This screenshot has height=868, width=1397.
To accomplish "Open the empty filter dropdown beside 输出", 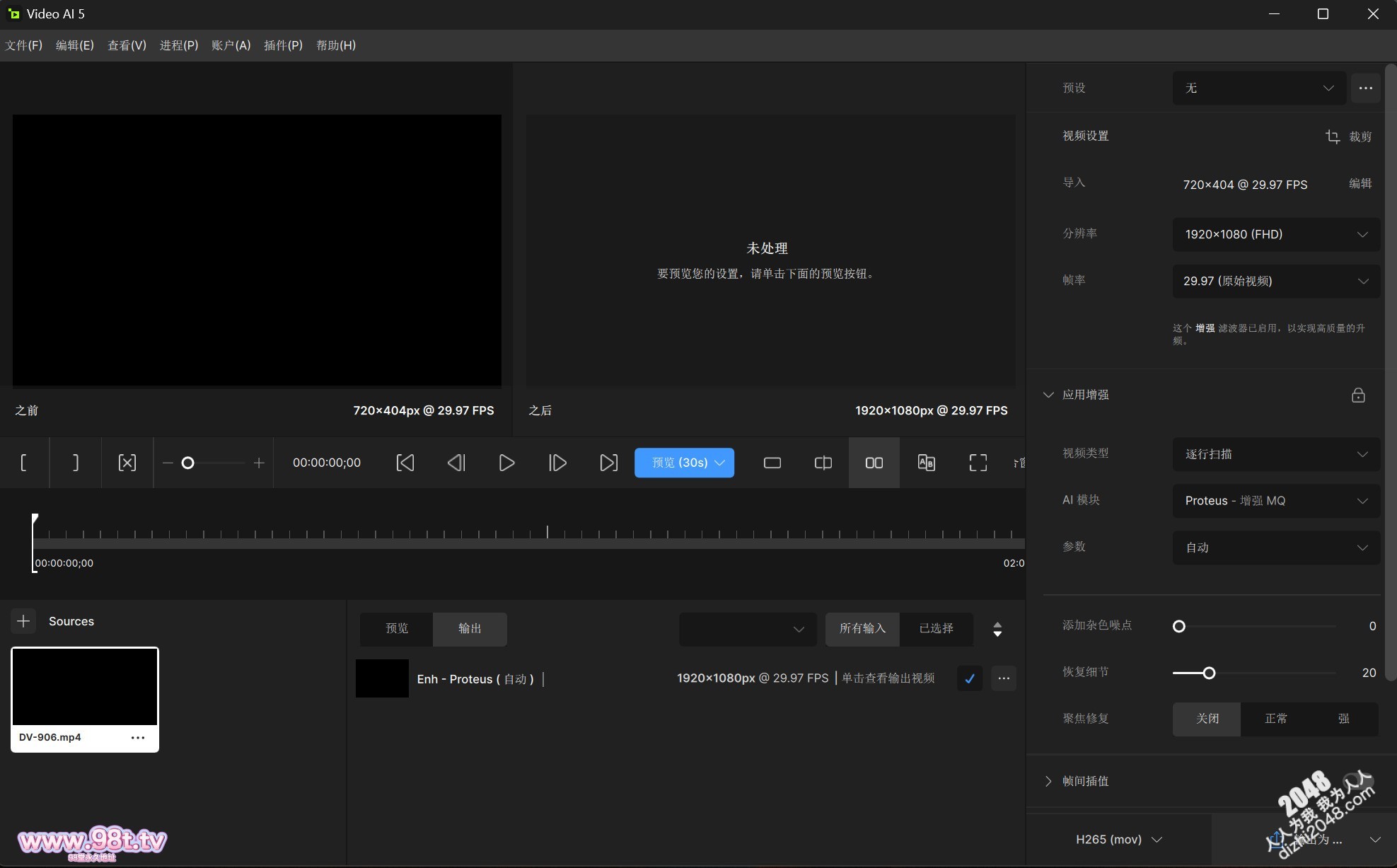I will (x=748, y=629).
